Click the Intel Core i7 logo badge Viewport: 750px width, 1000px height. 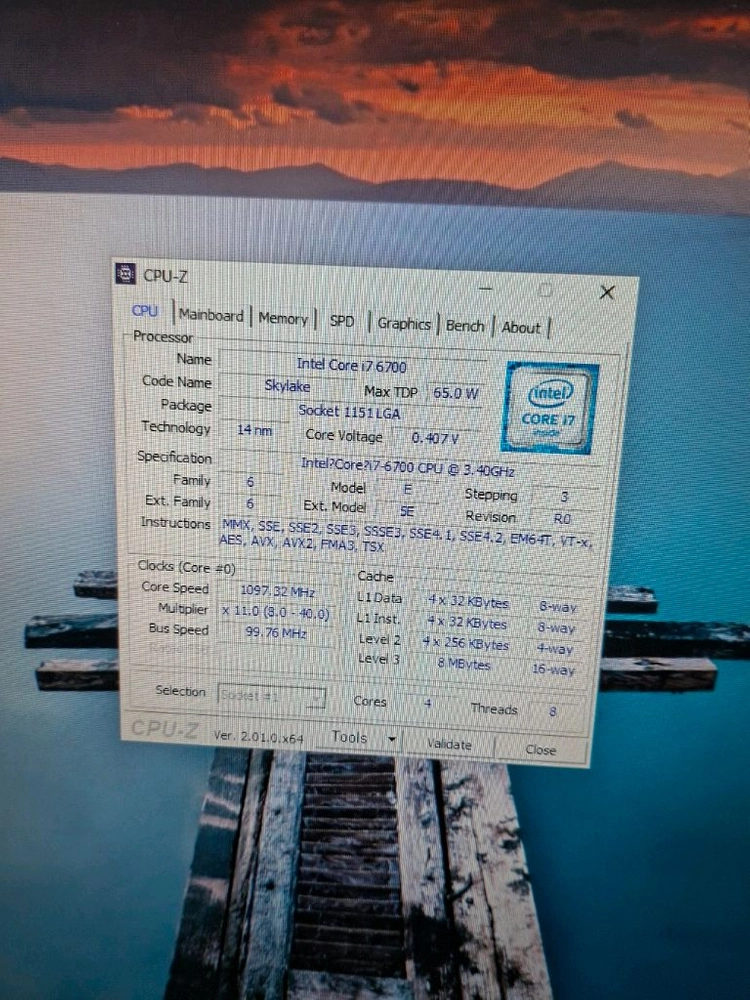pyautogui.click(x=549, y=408)
